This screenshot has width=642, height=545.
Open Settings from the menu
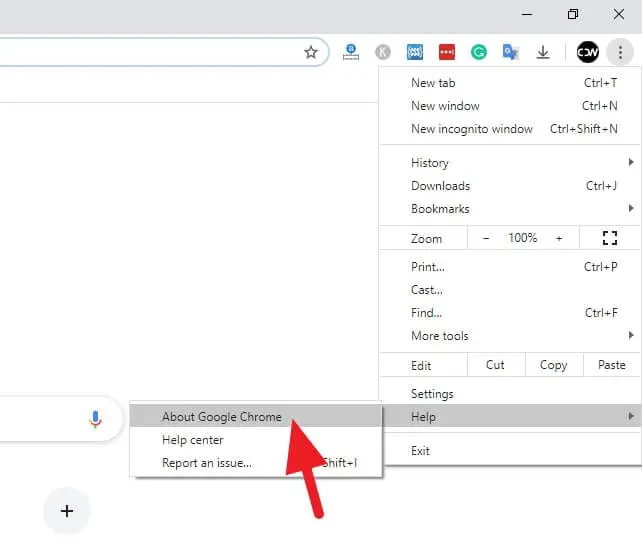(510, 394)
